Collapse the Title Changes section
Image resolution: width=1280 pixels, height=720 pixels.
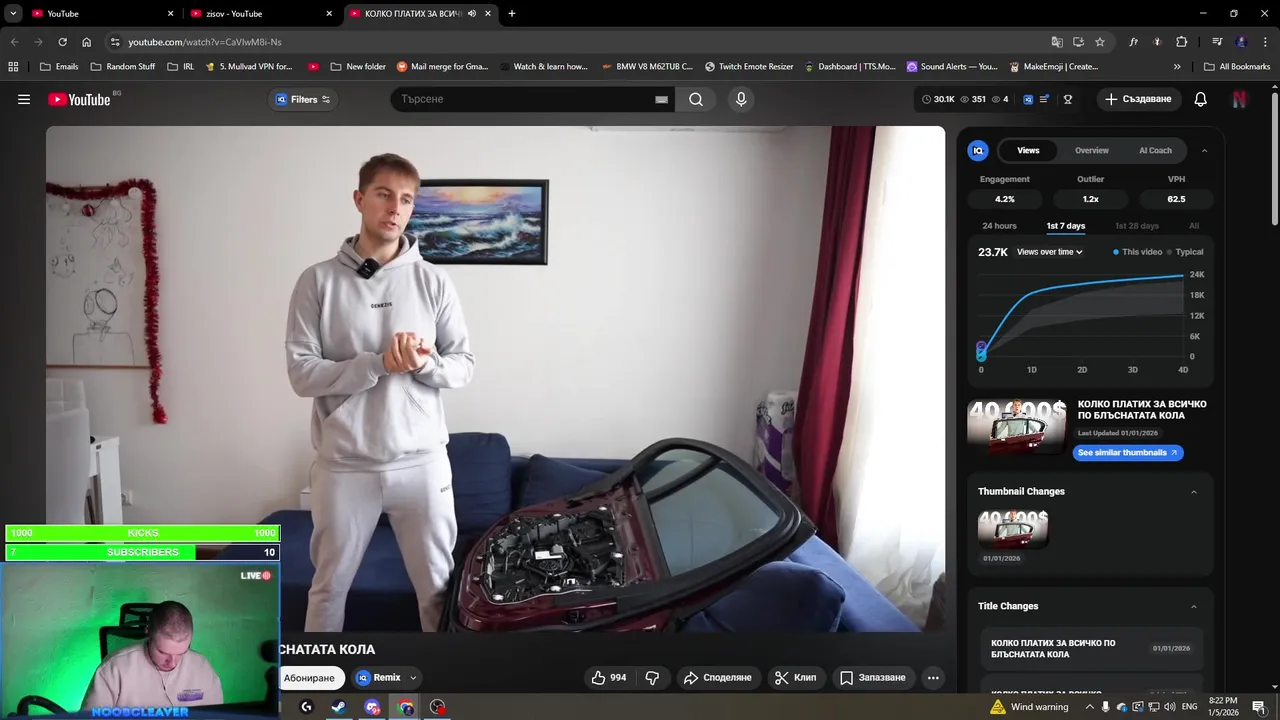[1194, 607]
